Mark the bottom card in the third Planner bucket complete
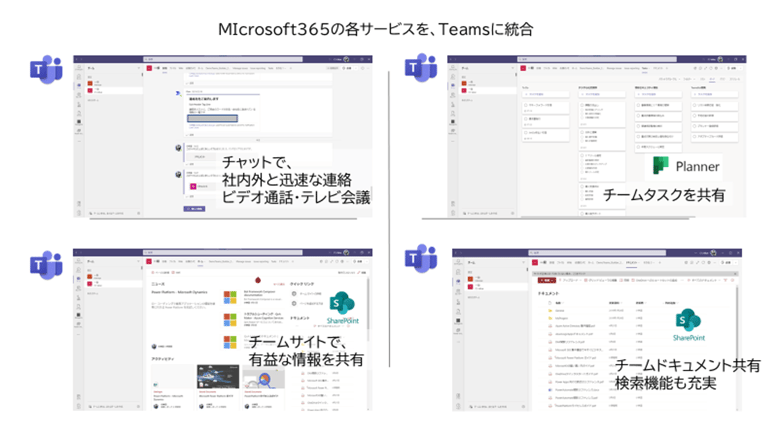 click(639, 147)
